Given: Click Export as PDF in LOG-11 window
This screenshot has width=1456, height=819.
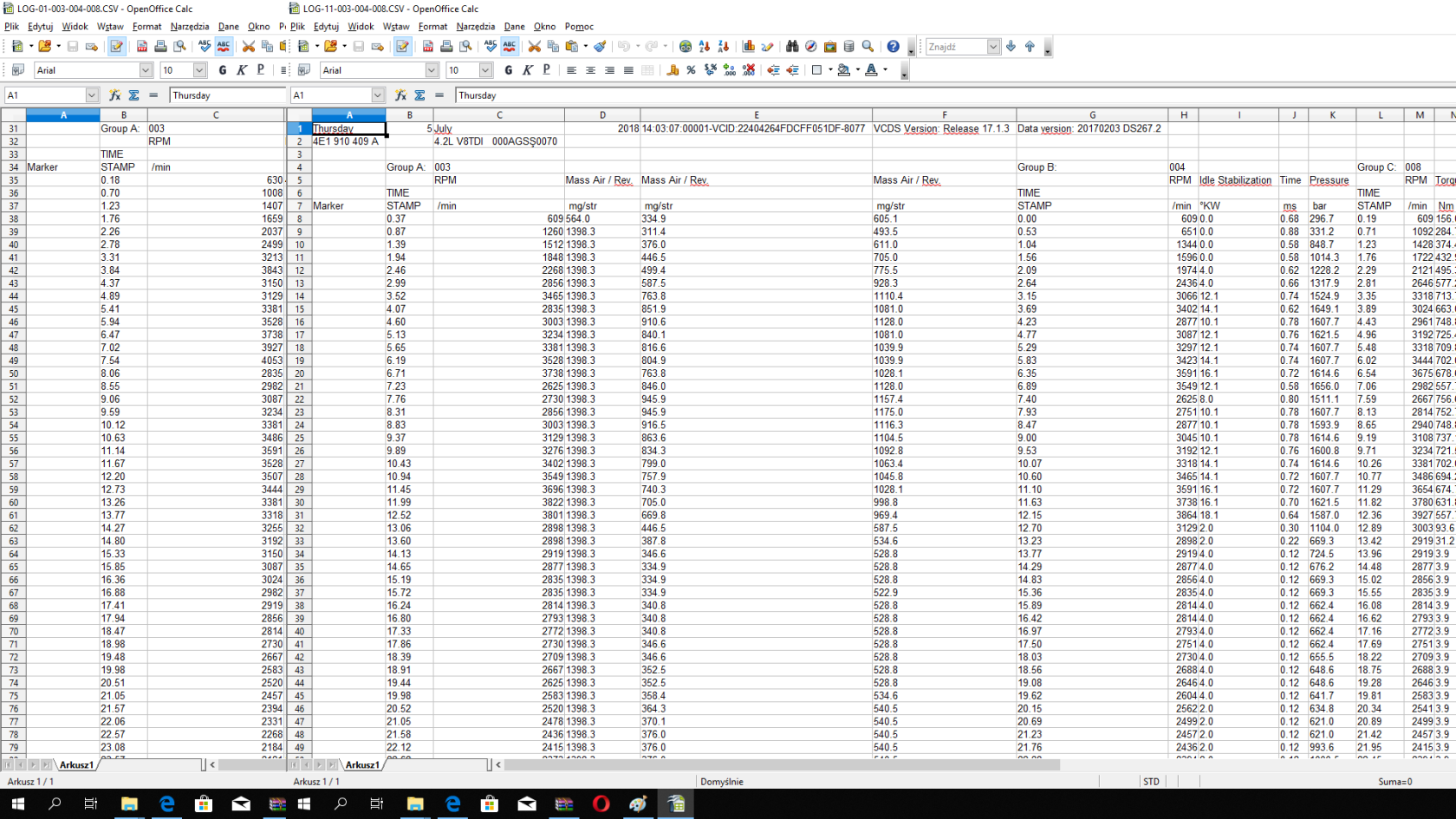Looking at the screenshot, I should pos(427,47).
